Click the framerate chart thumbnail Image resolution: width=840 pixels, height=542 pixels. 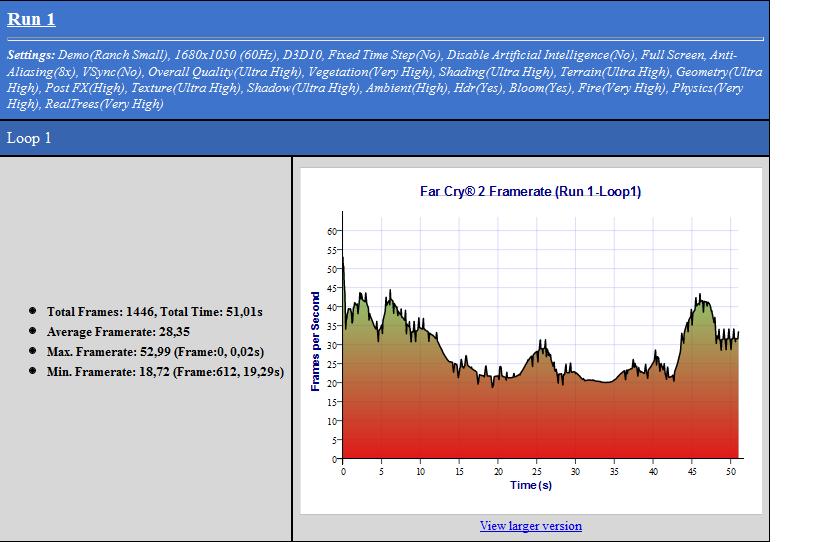pos(531,341)
